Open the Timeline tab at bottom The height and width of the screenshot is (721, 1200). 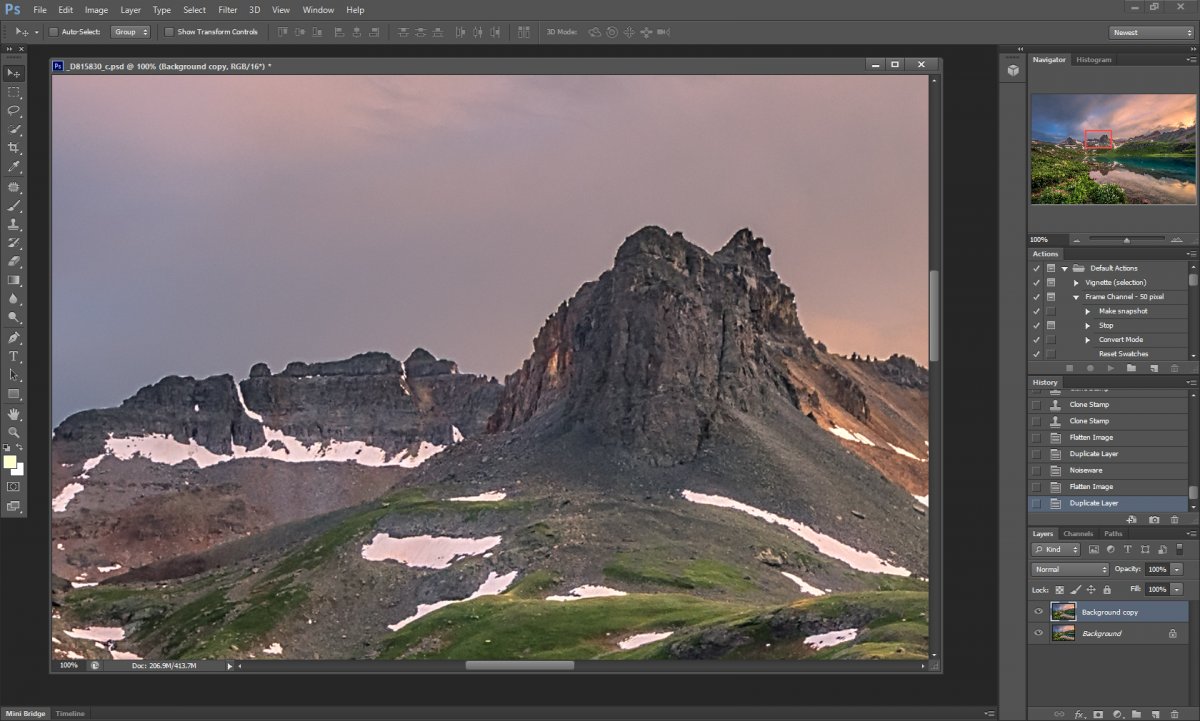point(70,713)
